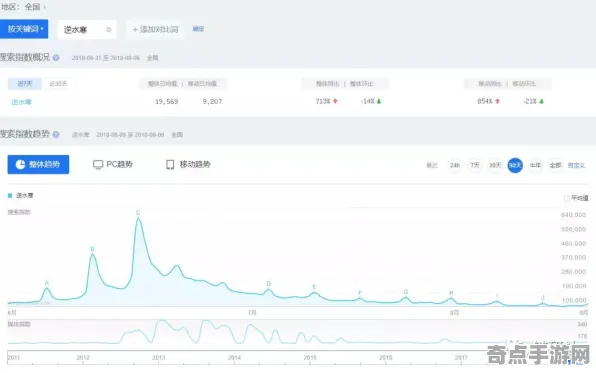Click chart peak marker C
Screen dimensions: 596x373
coord(138,213)
